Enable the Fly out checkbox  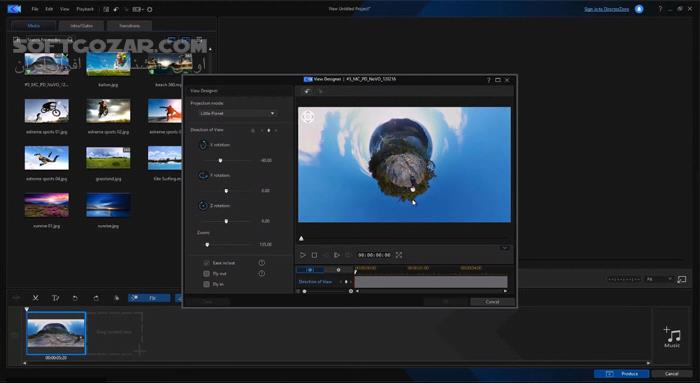coord(206,274)
